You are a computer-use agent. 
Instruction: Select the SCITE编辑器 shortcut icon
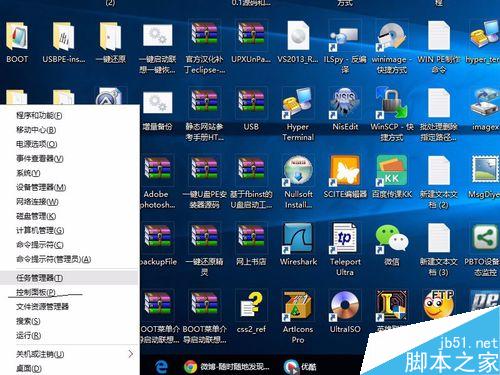coord(345,171)
